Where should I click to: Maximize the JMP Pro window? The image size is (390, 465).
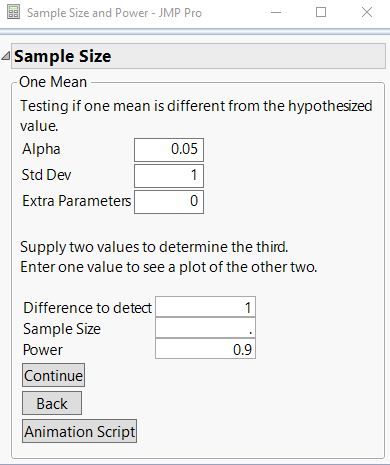point(321,12)
